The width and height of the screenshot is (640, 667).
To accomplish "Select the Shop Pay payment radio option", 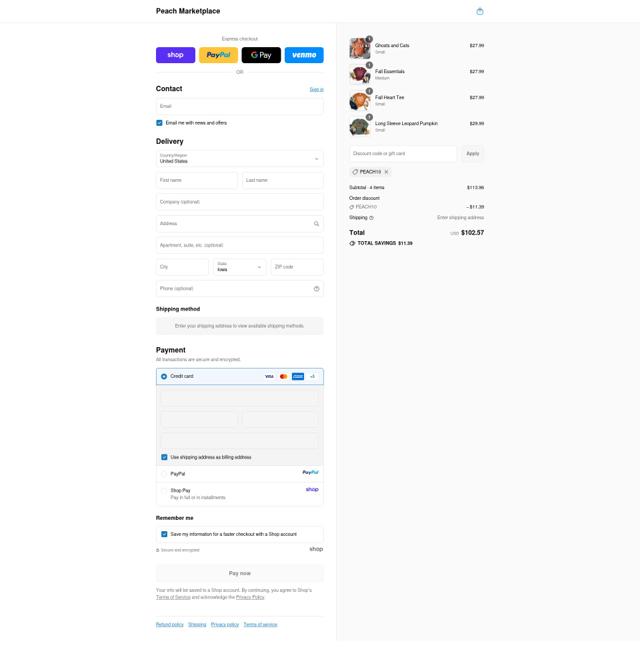I will tap(164, 491).
